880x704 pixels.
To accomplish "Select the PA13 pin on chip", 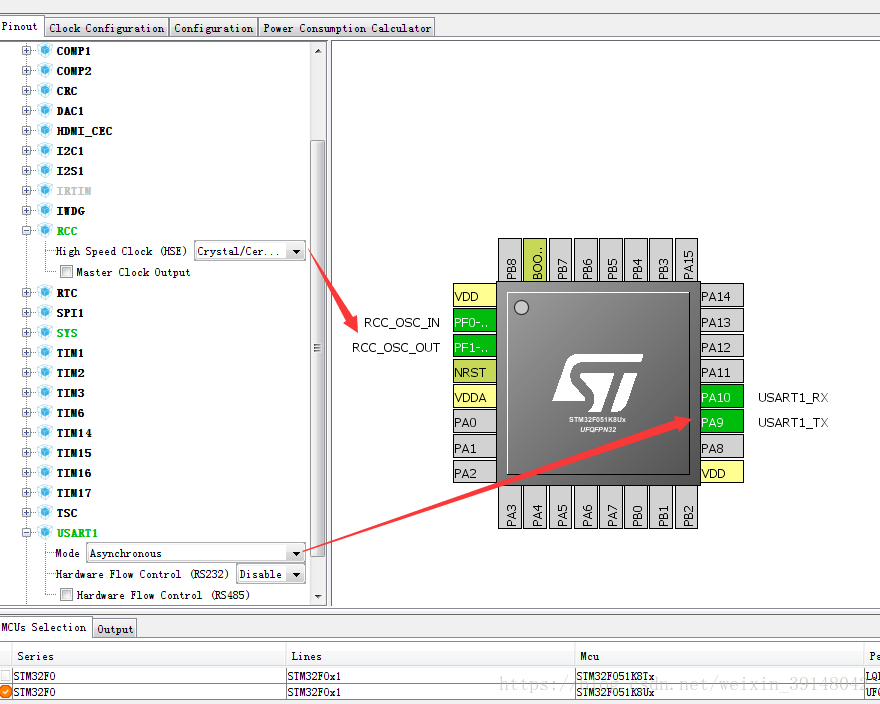I will pyautogui.click(x=722, y=322).
